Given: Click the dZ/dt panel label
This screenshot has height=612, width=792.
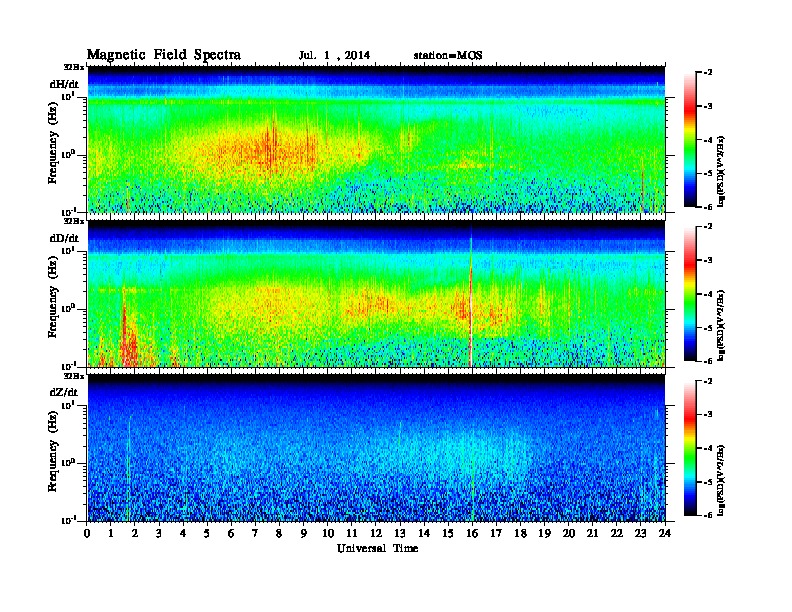Looking at the screenshot, I should tap(64, 392).
